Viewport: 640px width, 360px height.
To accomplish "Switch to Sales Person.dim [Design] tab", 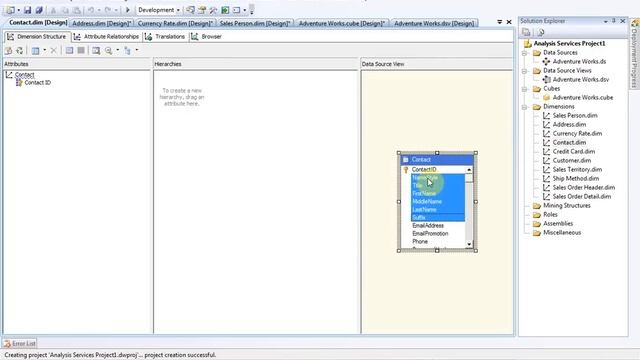I will tap(255, 23).
